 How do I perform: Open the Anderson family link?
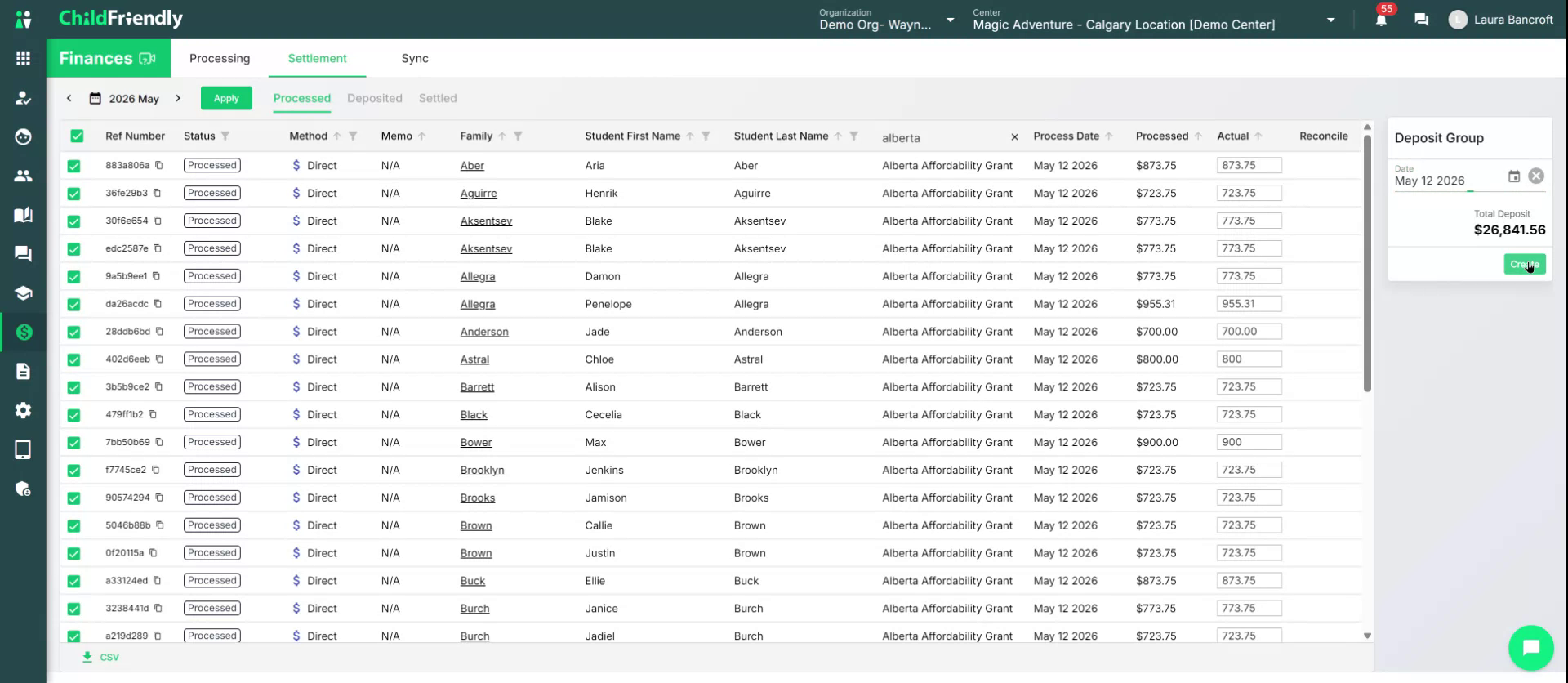484,332
